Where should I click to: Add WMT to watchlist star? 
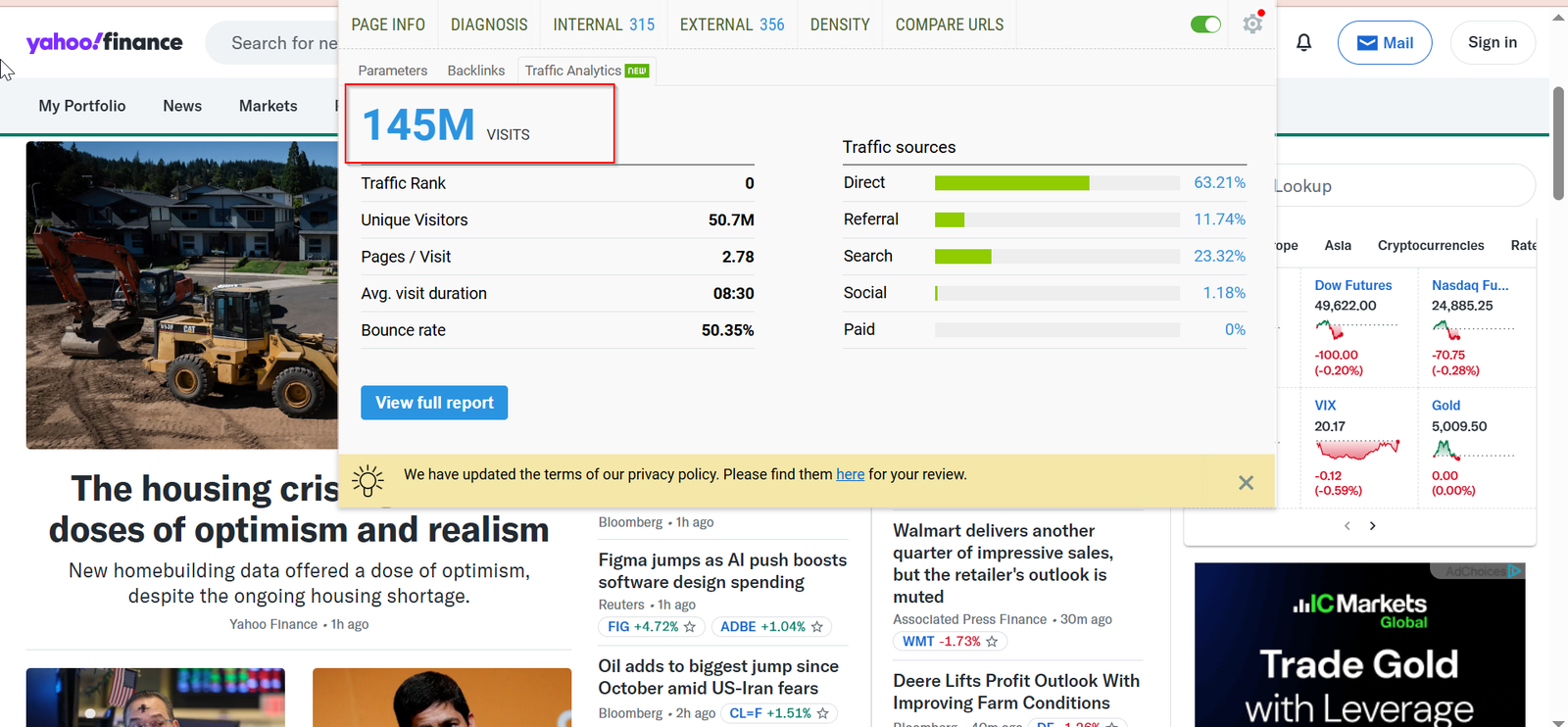point(992,642)
